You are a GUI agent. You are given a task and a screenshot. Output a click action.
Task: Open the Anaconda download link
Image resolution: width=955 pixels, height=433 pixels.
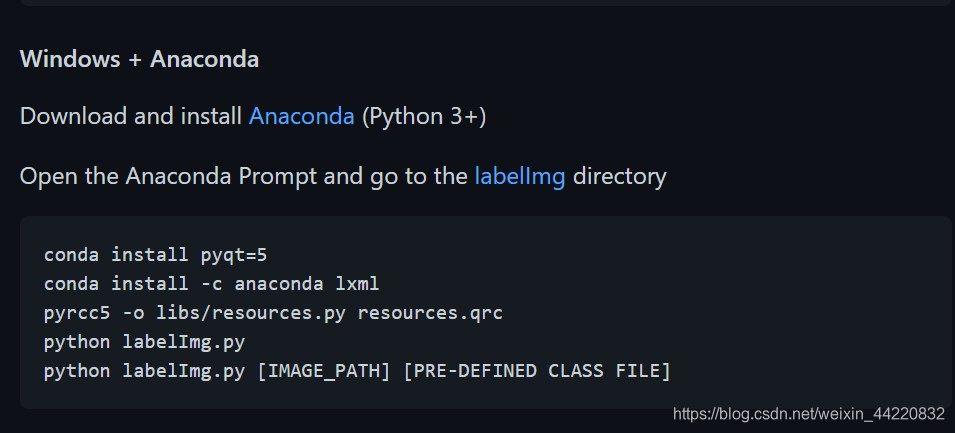click(x=301, y=116)
